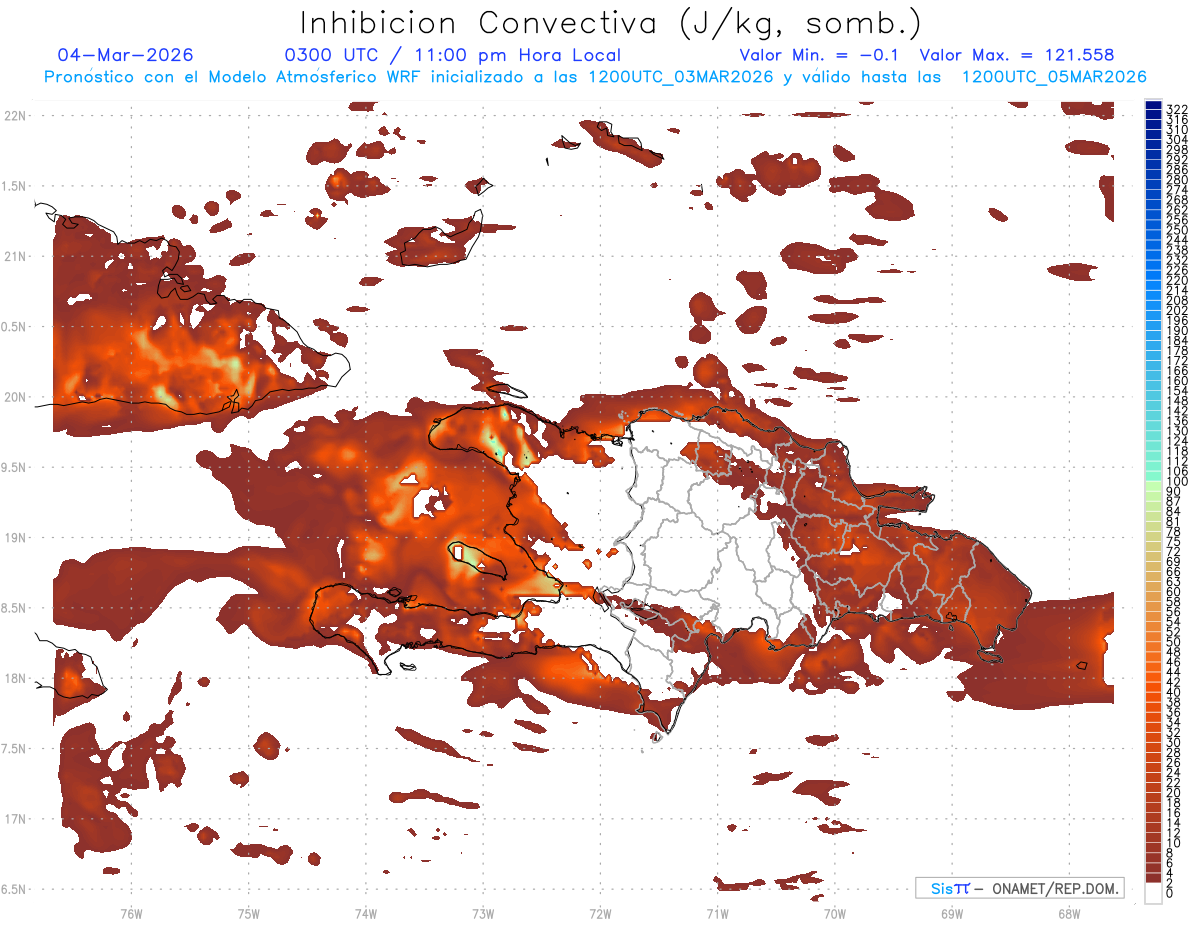Click the white zero-value colorbar swatch
Image resolution: width=1200 pixels, height=927 pixels.
1154,895
